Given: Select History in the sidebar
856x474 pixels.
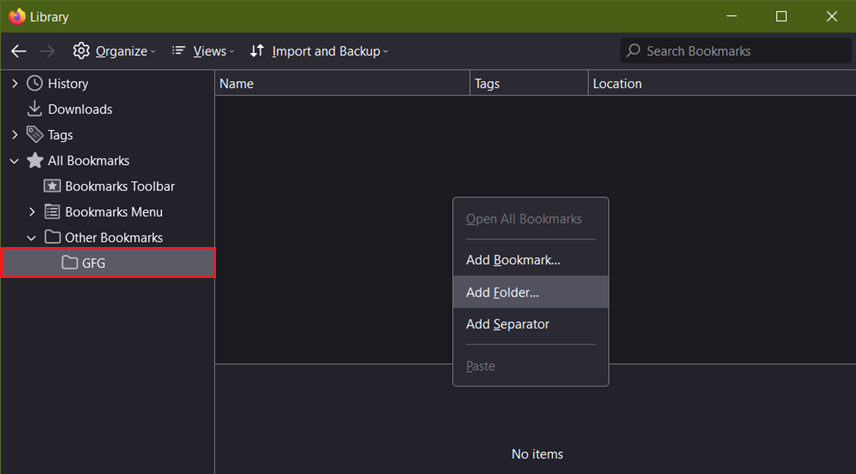Looking at the screenshot, I should (x=68, y=84).
